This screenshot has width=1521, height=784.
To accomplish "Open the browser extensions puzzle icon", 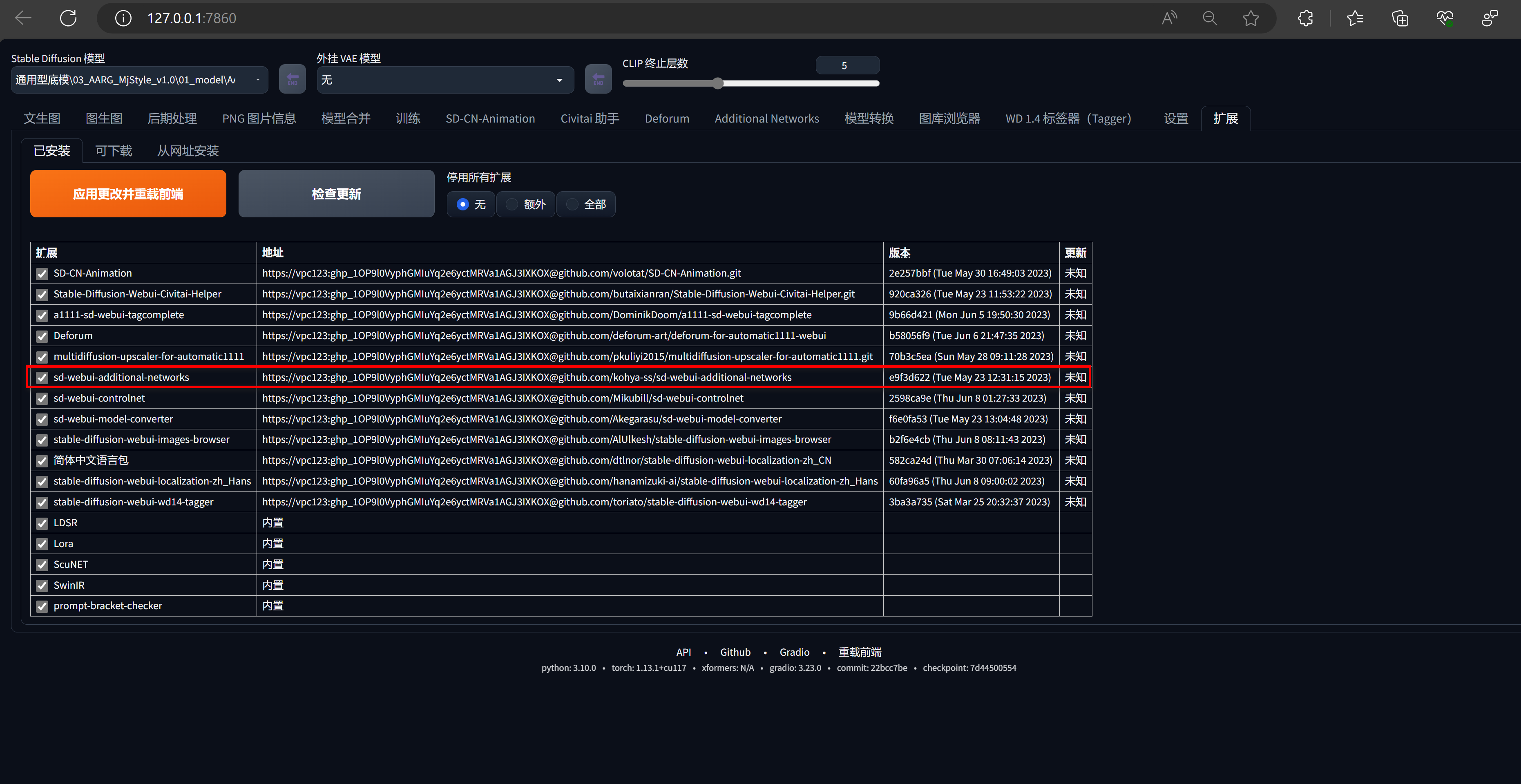I will point(1305,18).
